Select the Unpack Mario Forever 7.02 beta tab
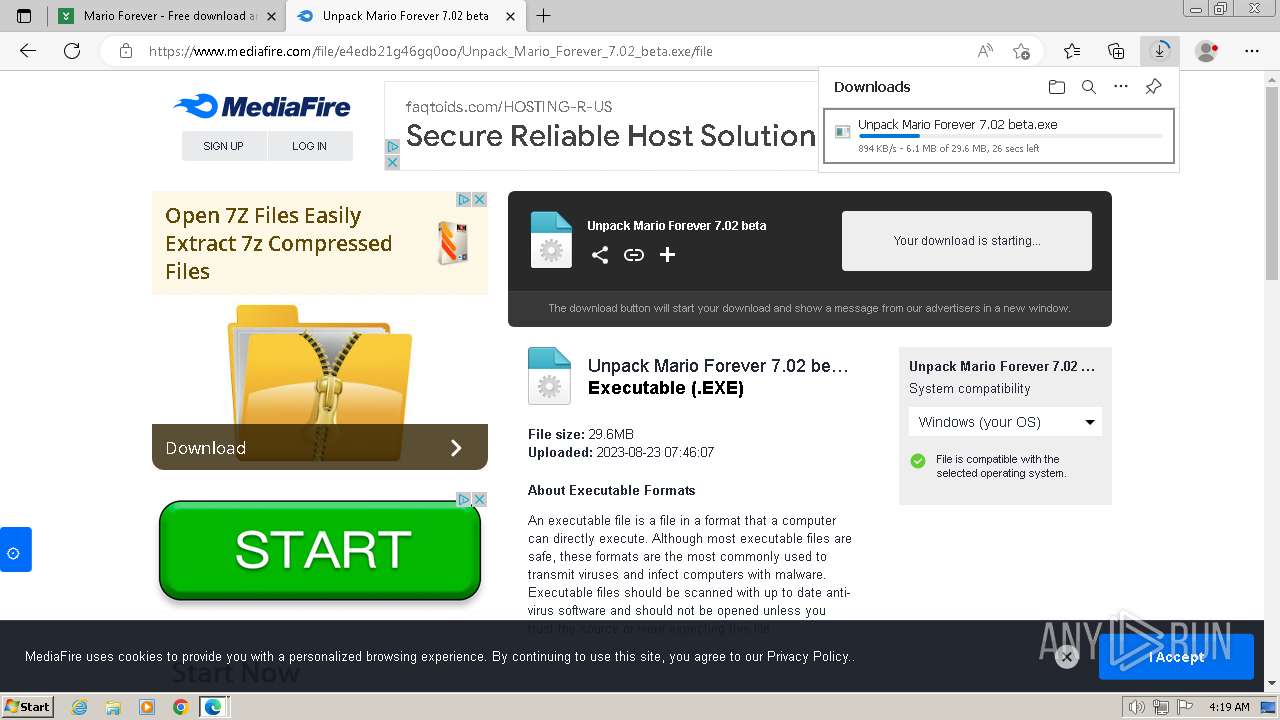 click(x=405, y=16)
